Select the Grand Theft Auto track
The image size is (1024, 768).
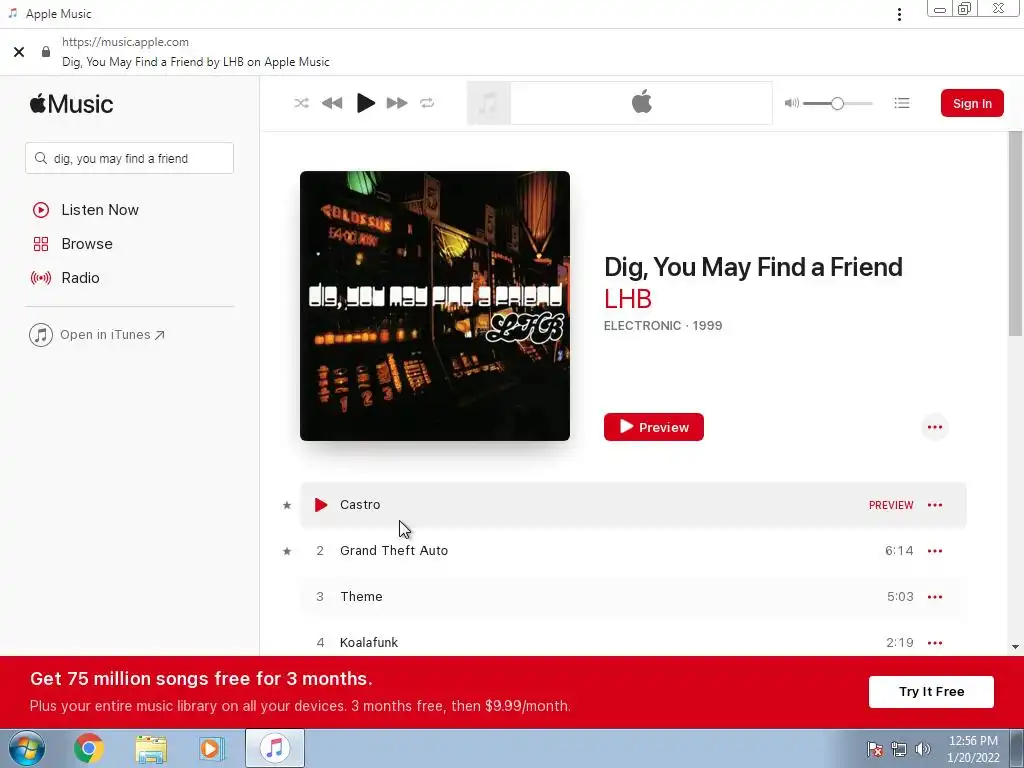coord(633,551)
